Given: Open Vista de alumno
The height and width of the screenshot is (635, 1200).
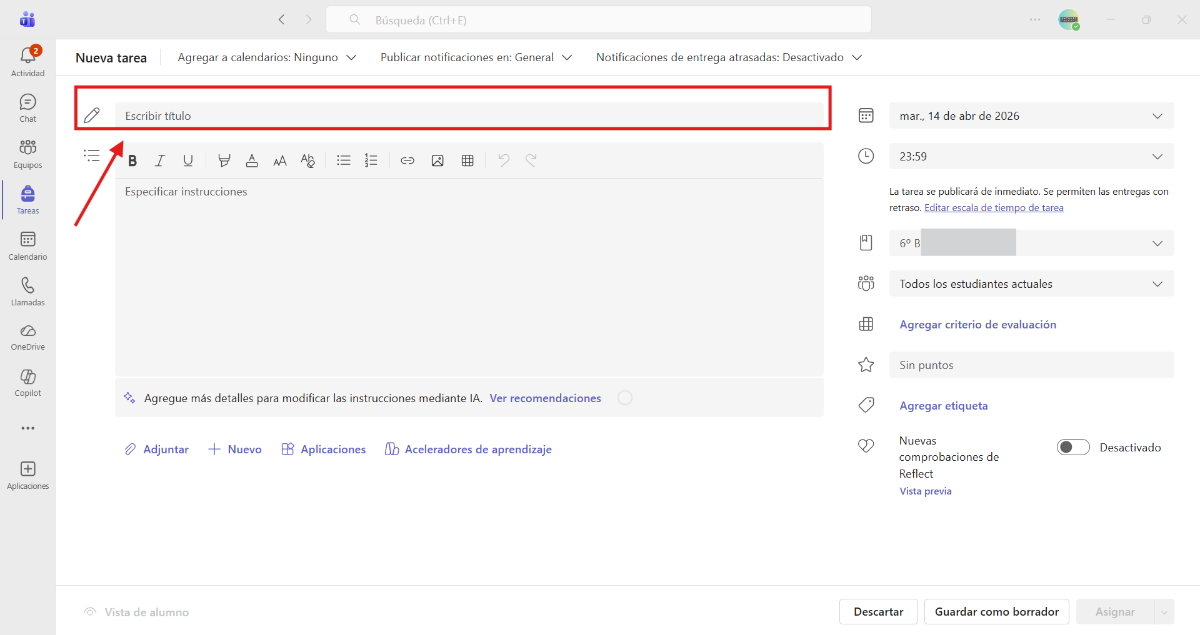Looking at the screenshot, I should pos(136,612).
